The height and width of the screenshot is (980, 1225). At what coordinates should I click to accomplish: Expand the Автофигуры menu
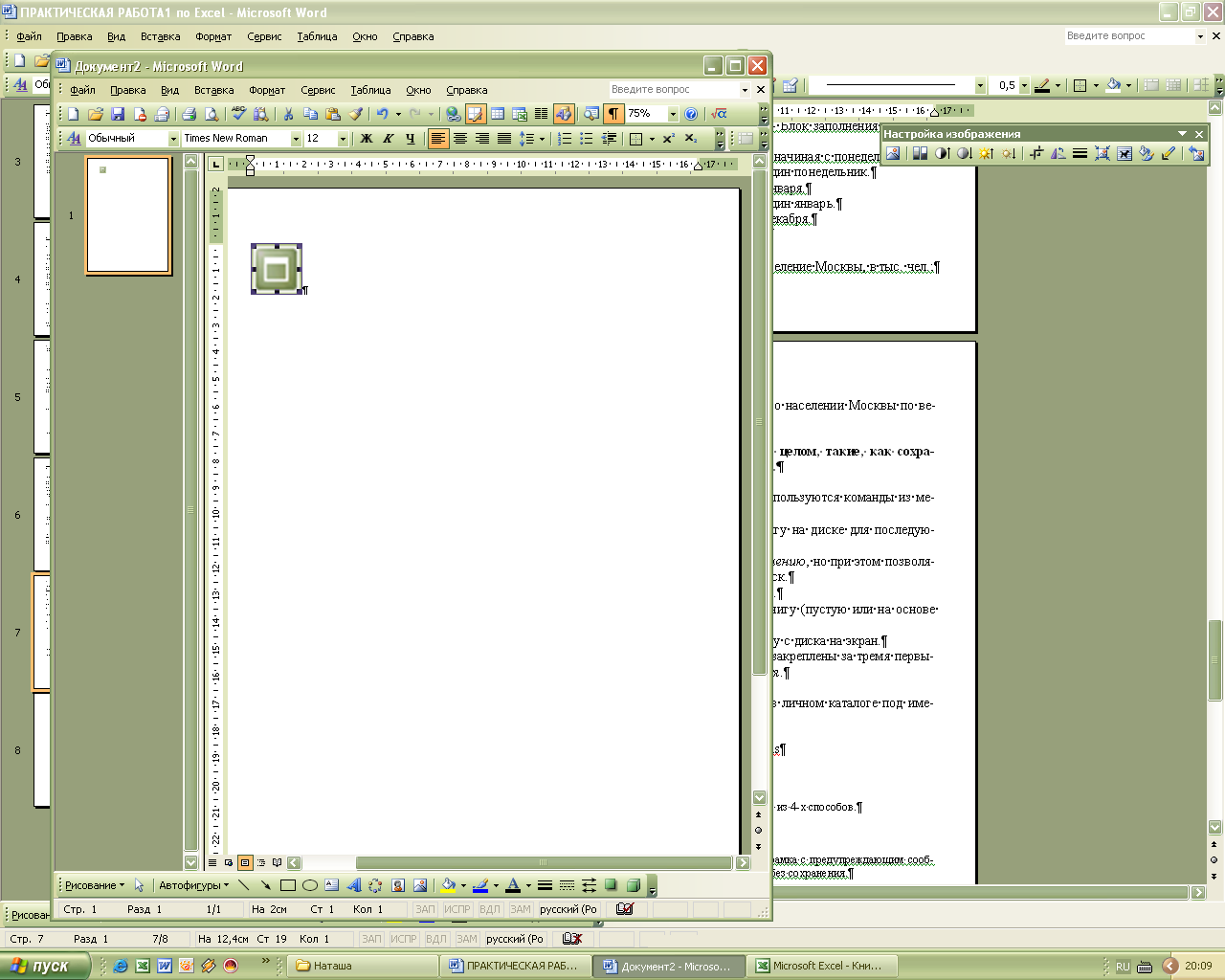(x=193, y=885)
